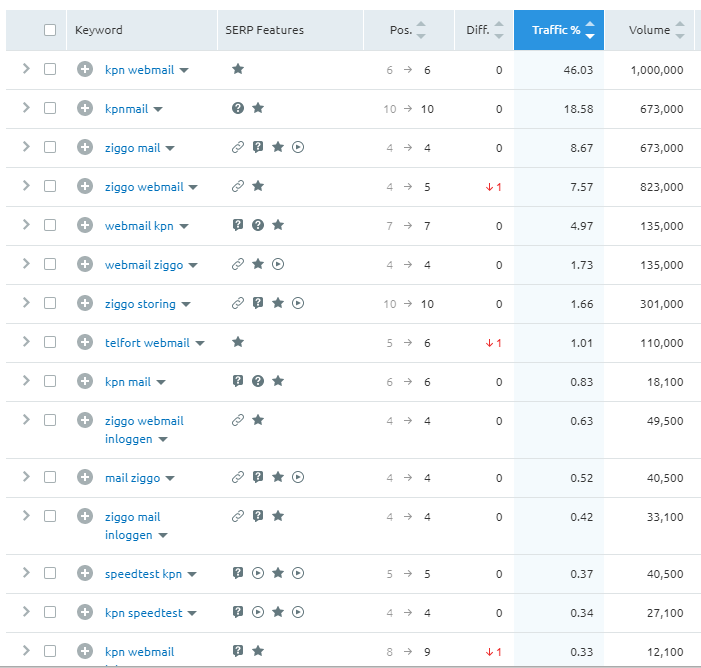701x668 pixels.
Task: Expand the kpn webmail row chevron
Action: coord(26,68)
